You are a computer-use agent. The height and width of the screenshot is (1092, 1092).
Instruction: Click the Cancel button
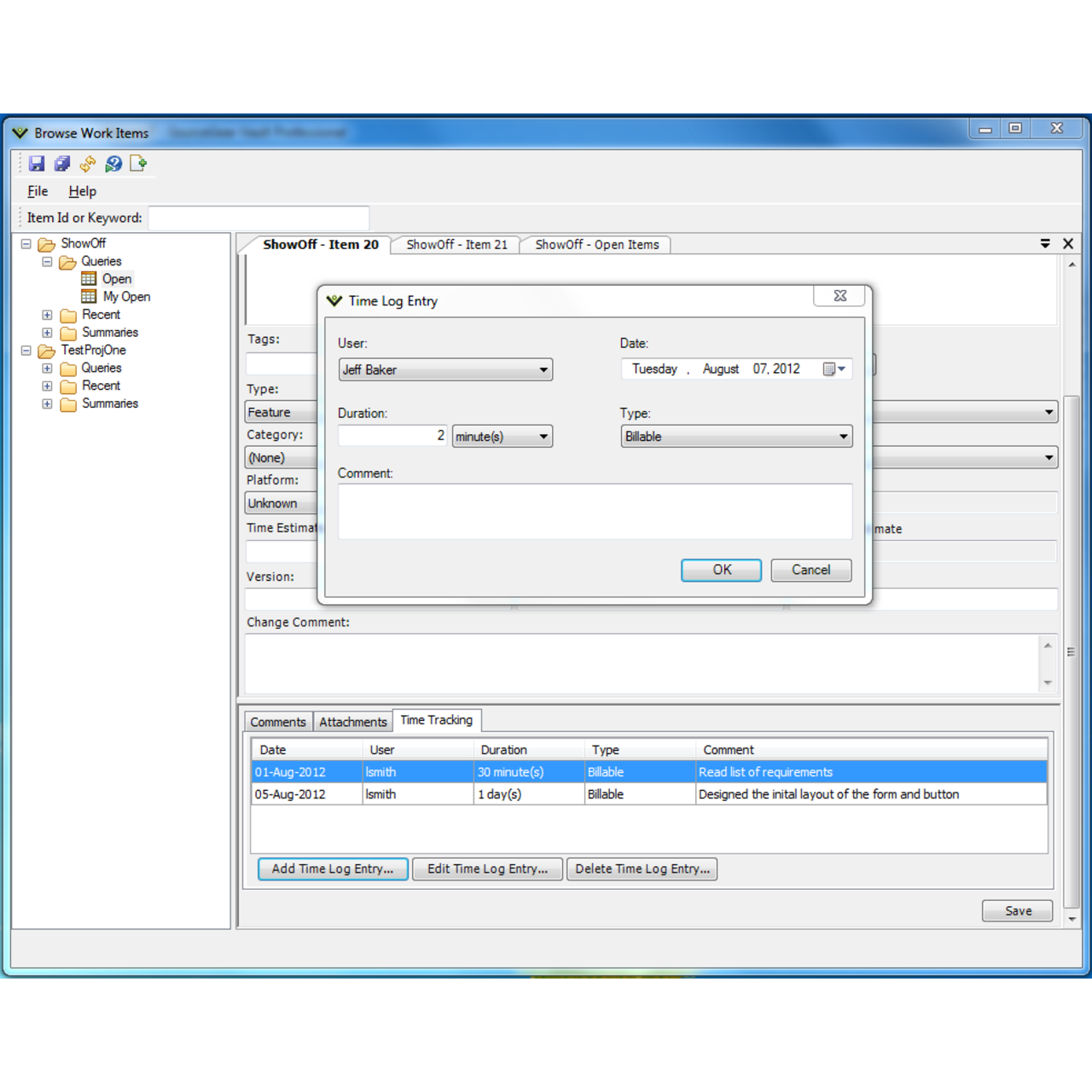810,570
